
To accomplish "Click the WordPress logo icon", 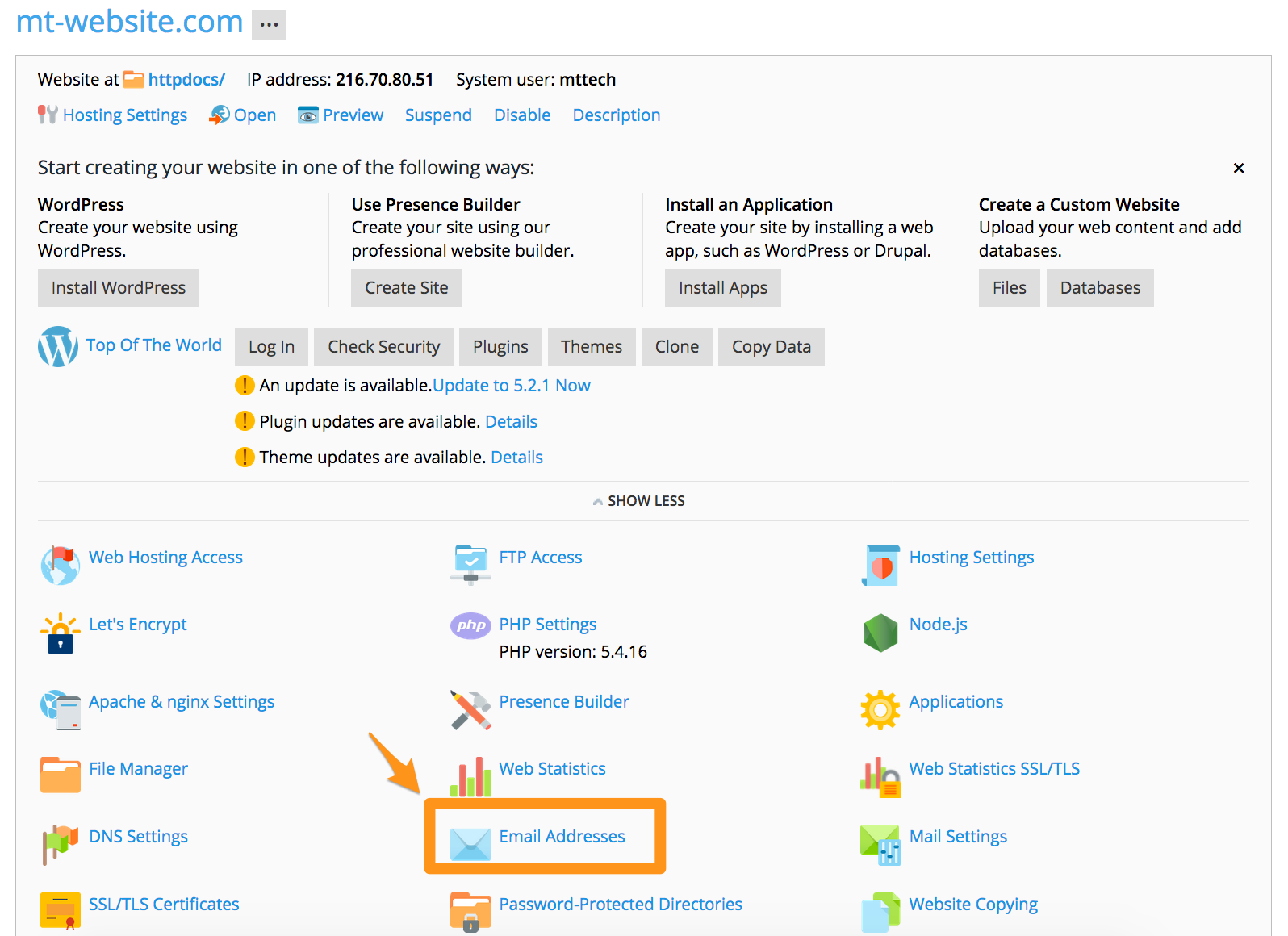I will click(x=58, y=346).
